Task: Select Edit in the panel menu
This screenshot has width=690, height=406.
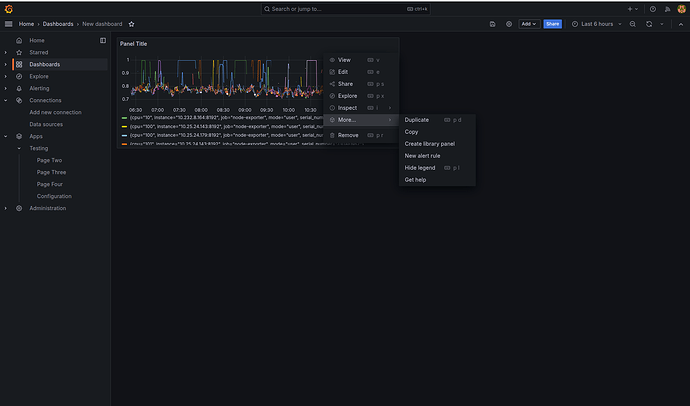Action: 361,72
